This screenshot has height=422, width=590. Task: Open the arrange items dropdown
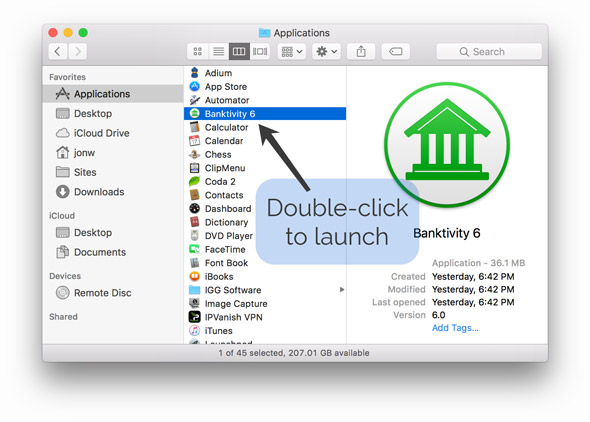coord(292,51)
